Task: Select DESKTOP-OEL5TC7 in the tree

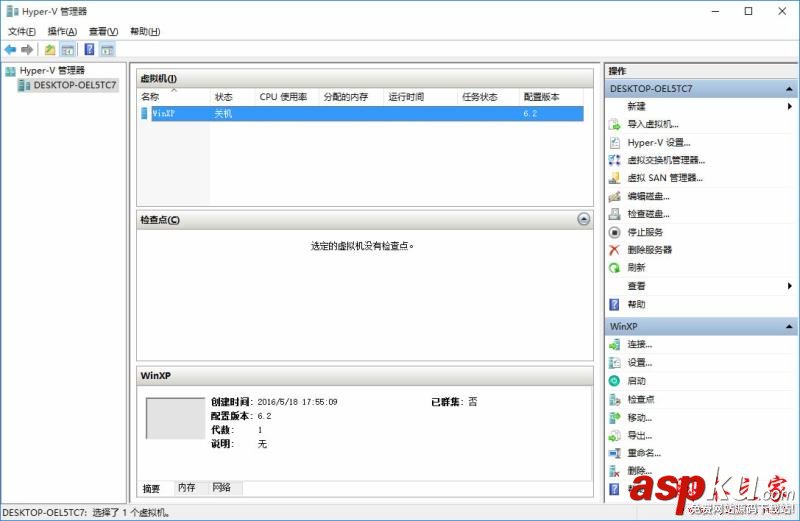Action: [x=74, y=85]
